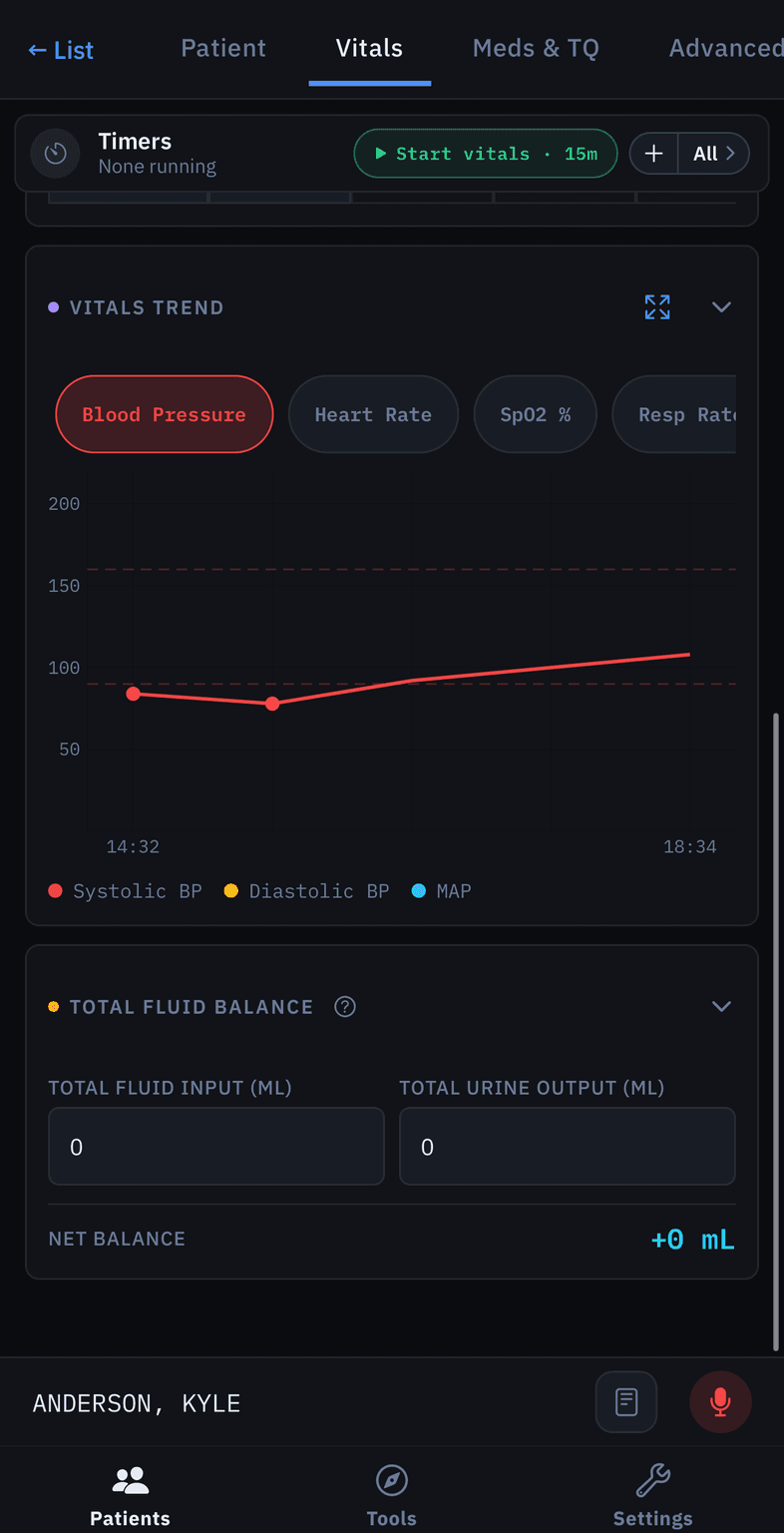Click the 14:32 systolic data point
784x1533 pixels.
pyautogui.click(x=134, y=694)
